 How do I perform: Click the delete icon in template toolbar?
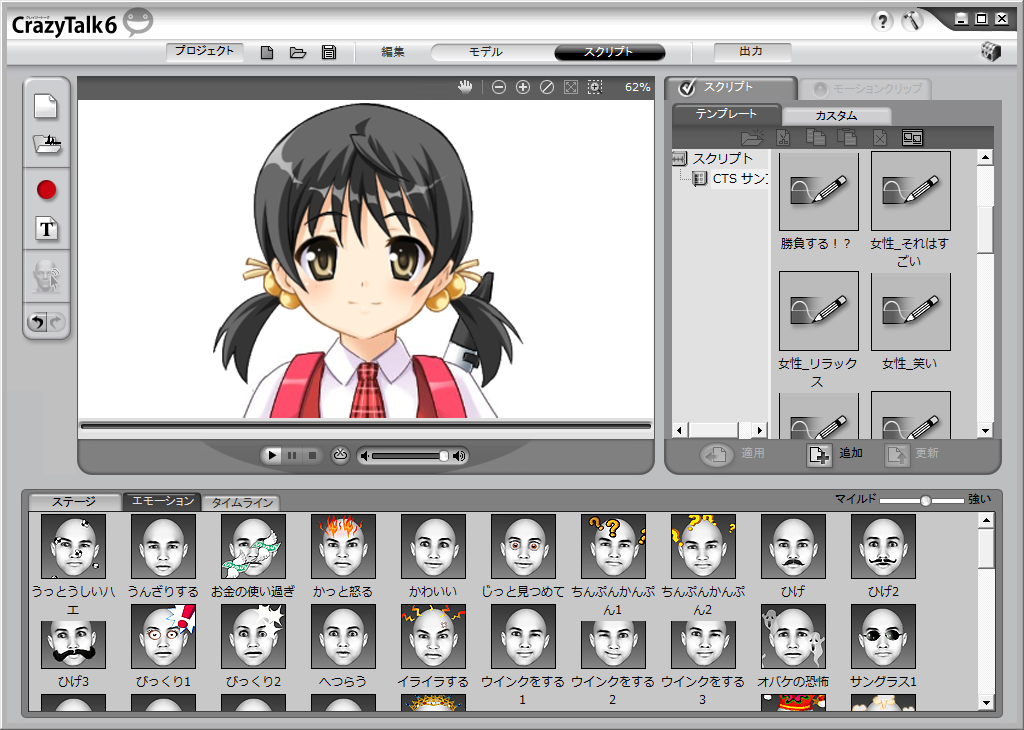point(880,138)
